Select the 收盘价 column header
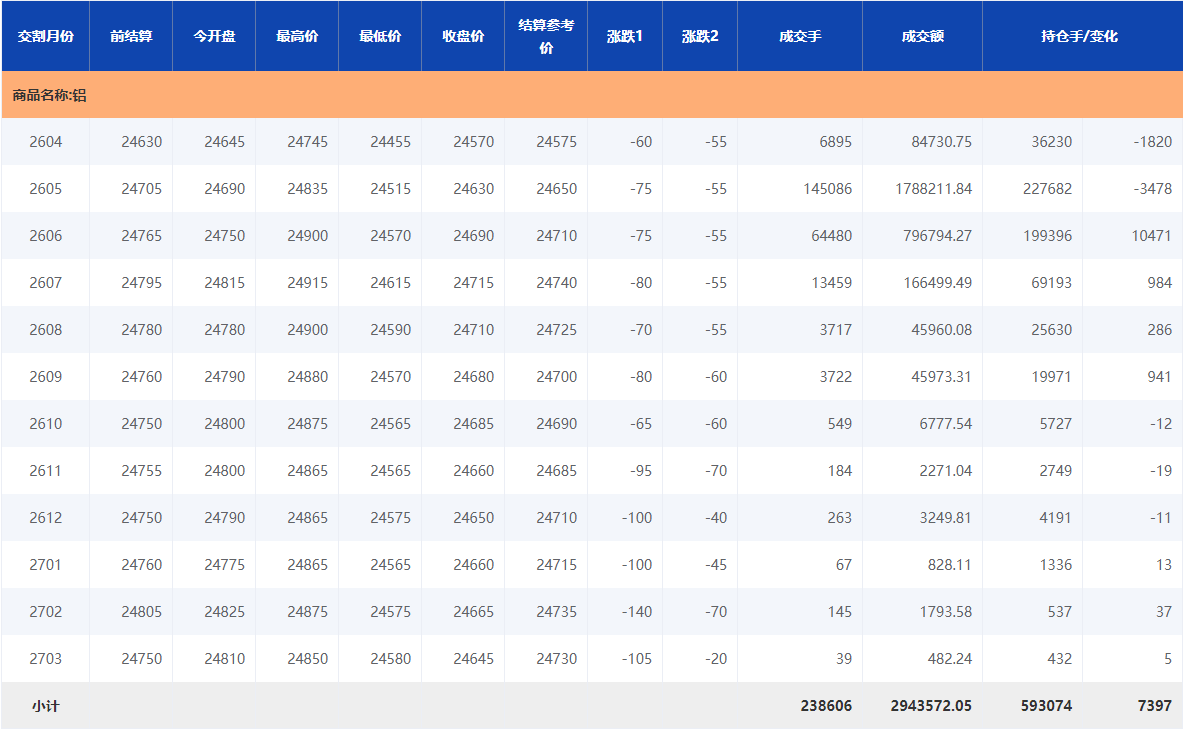This screenshot has width=1183, height=730. point(463,36)
